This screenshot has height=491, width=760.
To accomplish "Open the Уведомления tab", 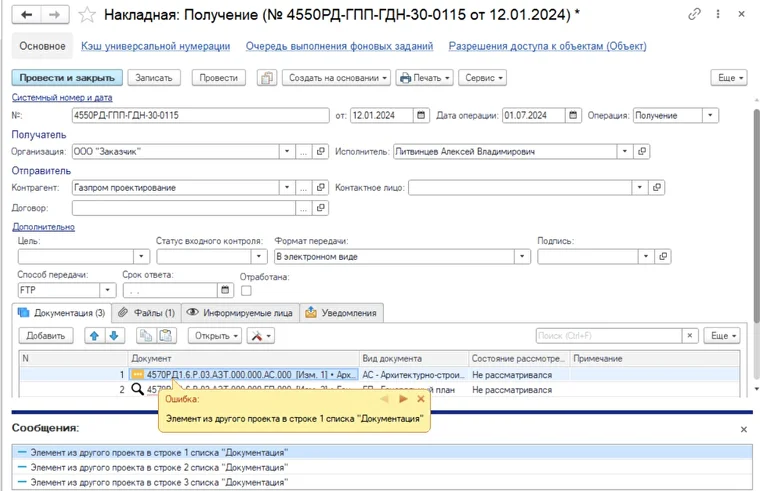I will pos(340,313).
